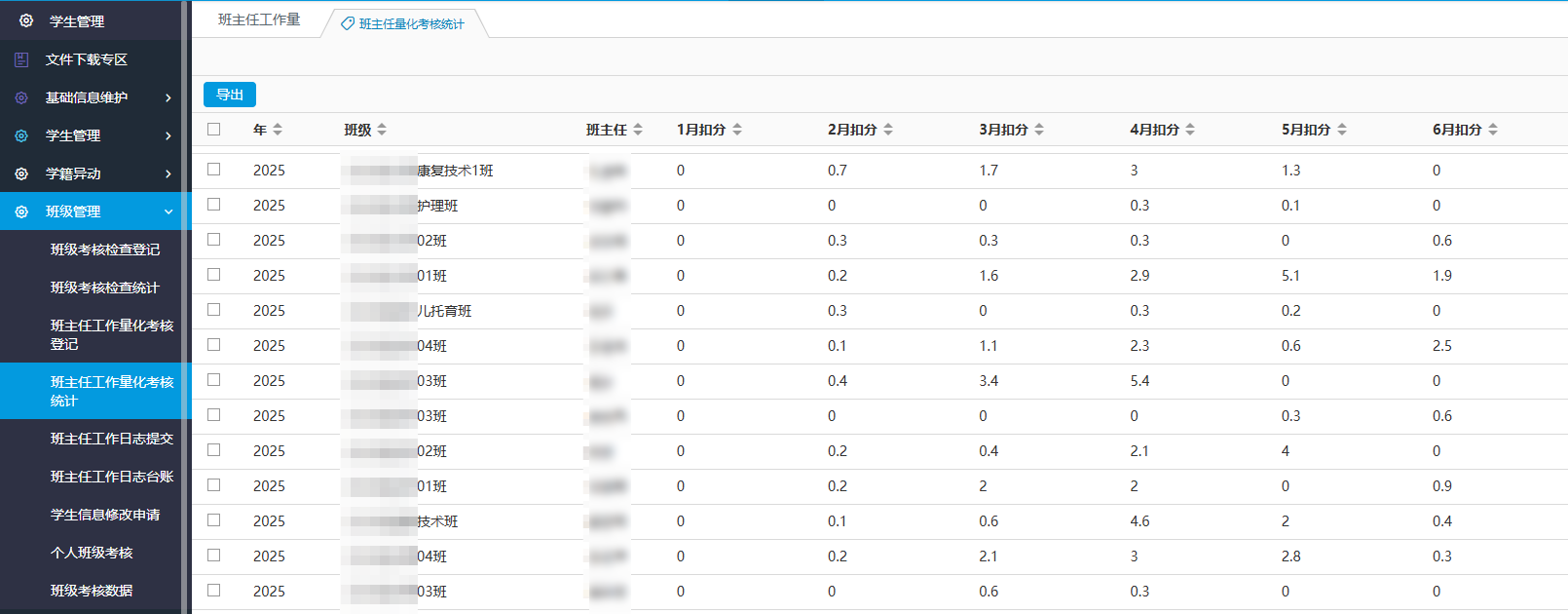Expand the 基础信息维护 menu chevron
Viewport: 1568px width, 614px height.
pyautogui.click(x=168, y=97)
